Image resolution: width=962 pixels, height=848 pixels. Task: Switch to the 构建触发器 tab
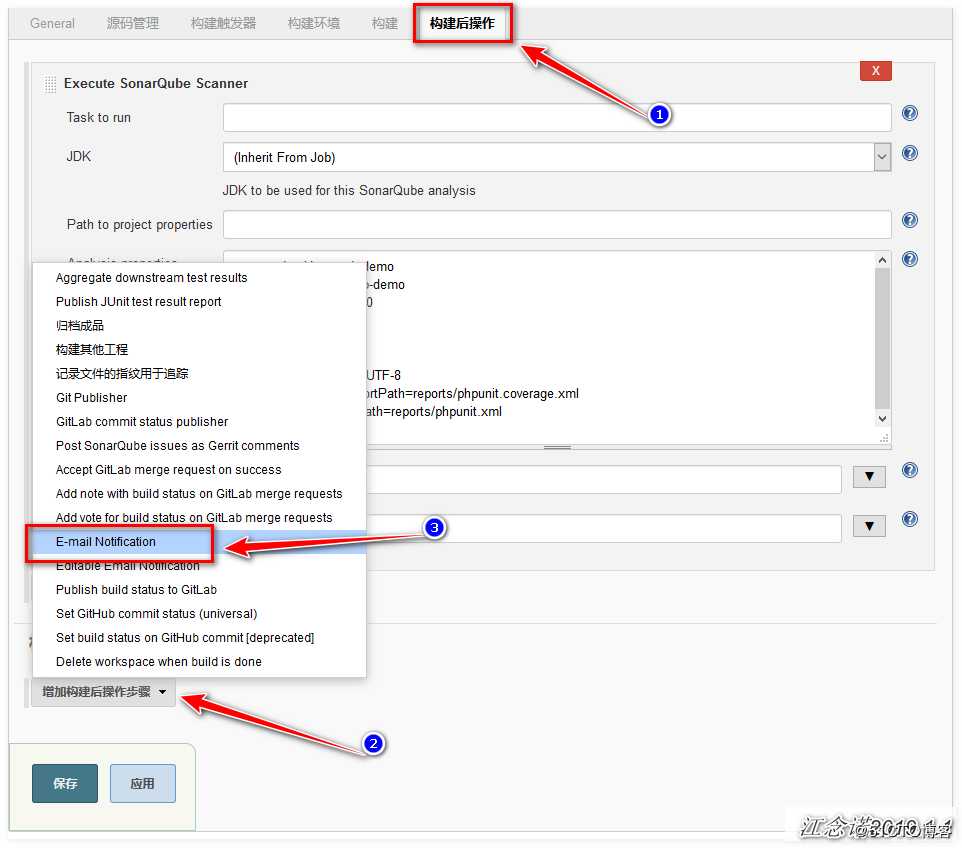pos(223,23)
